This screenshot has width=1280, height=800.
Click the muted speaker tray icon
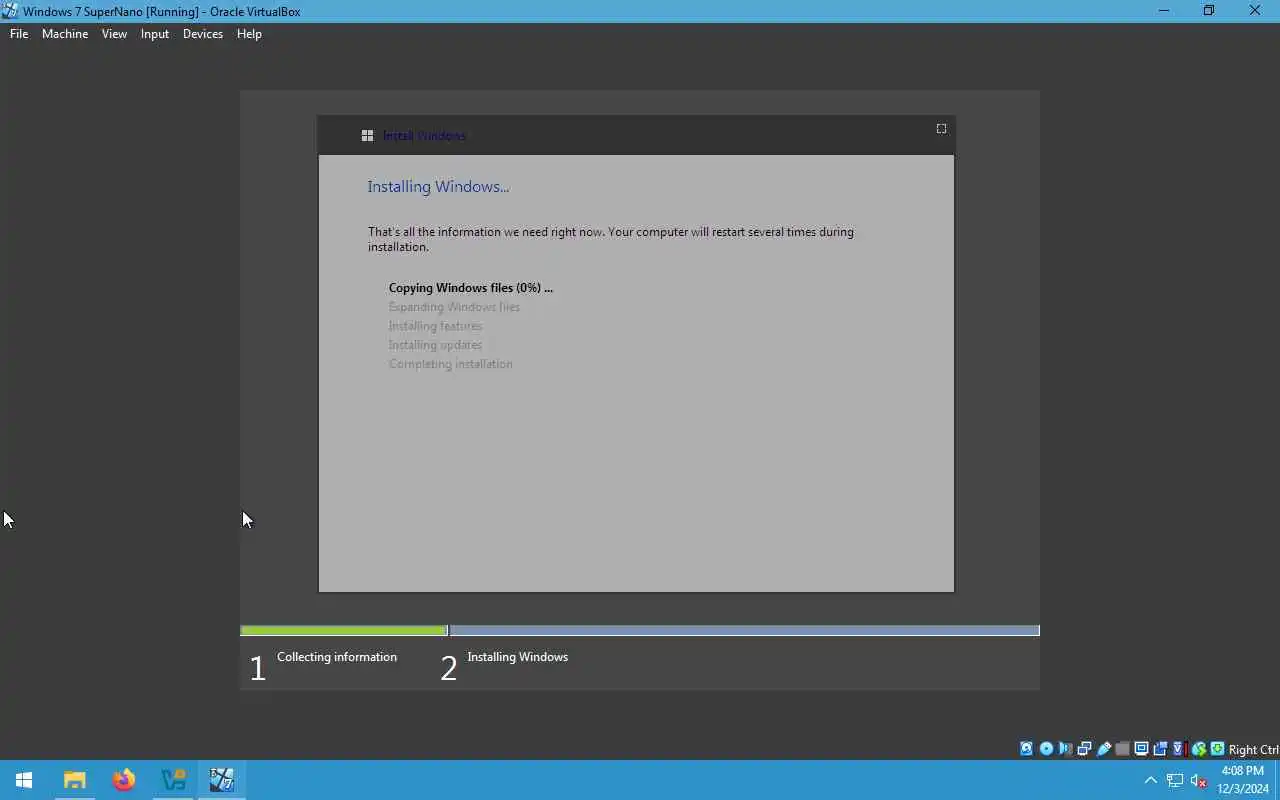point(1199,780)
